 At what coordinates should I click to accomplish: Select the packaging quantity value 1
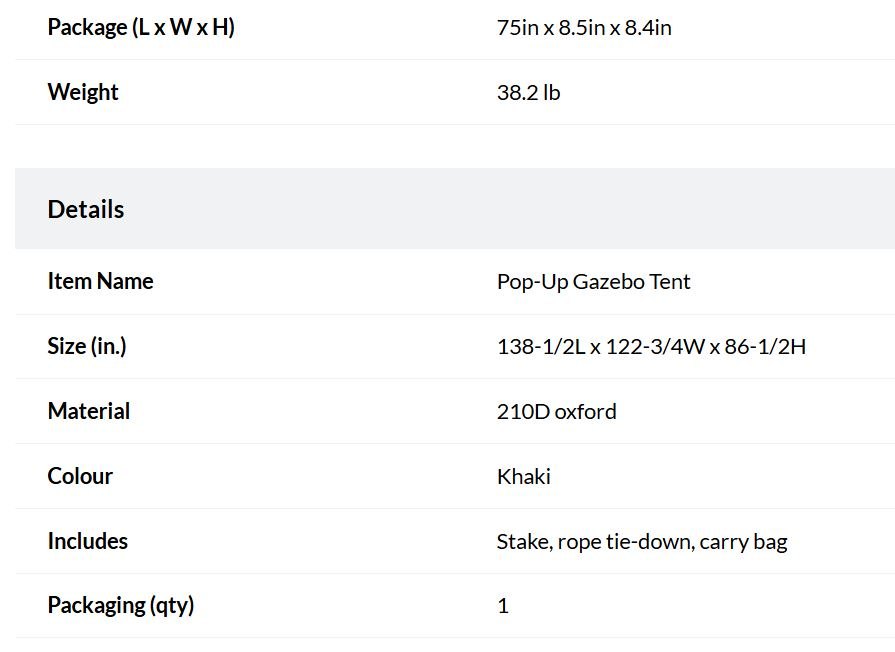(503, 606)
